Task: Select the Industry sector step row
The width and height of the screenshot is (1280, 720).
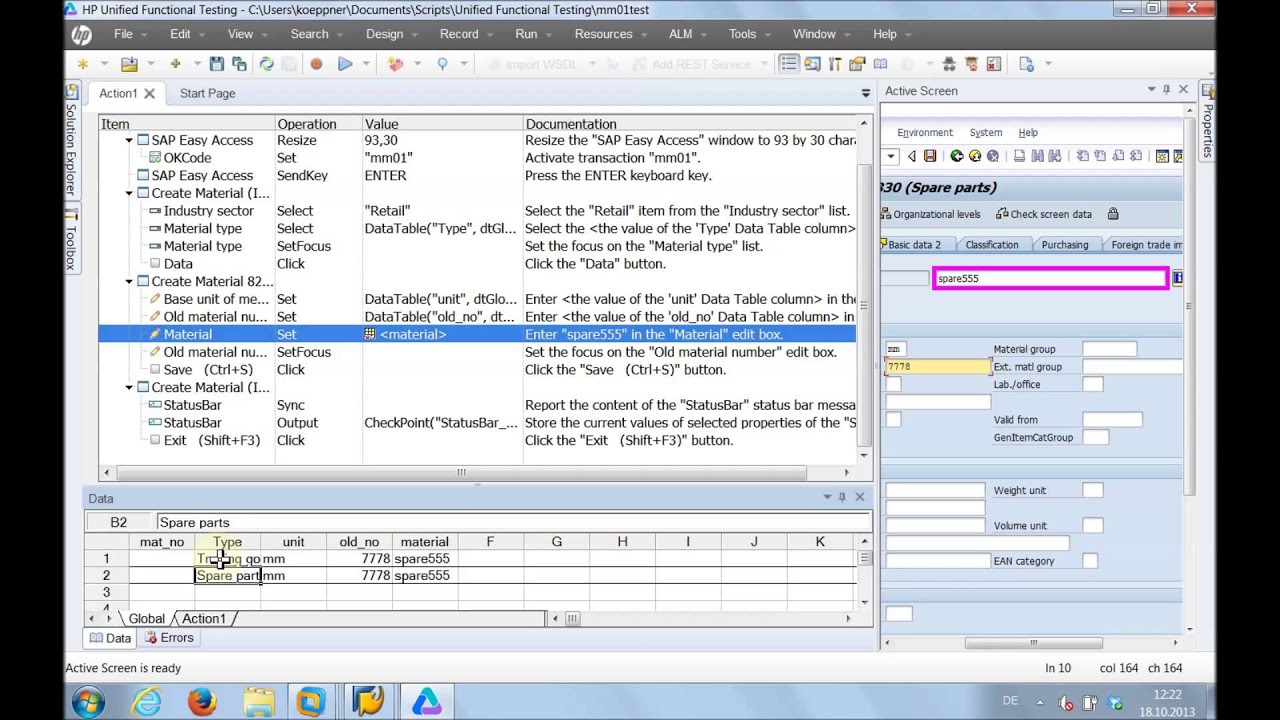Action: pos(477,211)
